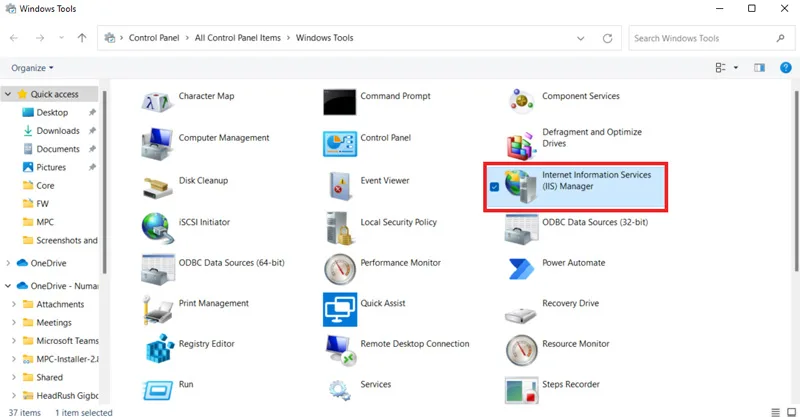Open the Help button
800x417 pixels.
click(x=786, y=67)
